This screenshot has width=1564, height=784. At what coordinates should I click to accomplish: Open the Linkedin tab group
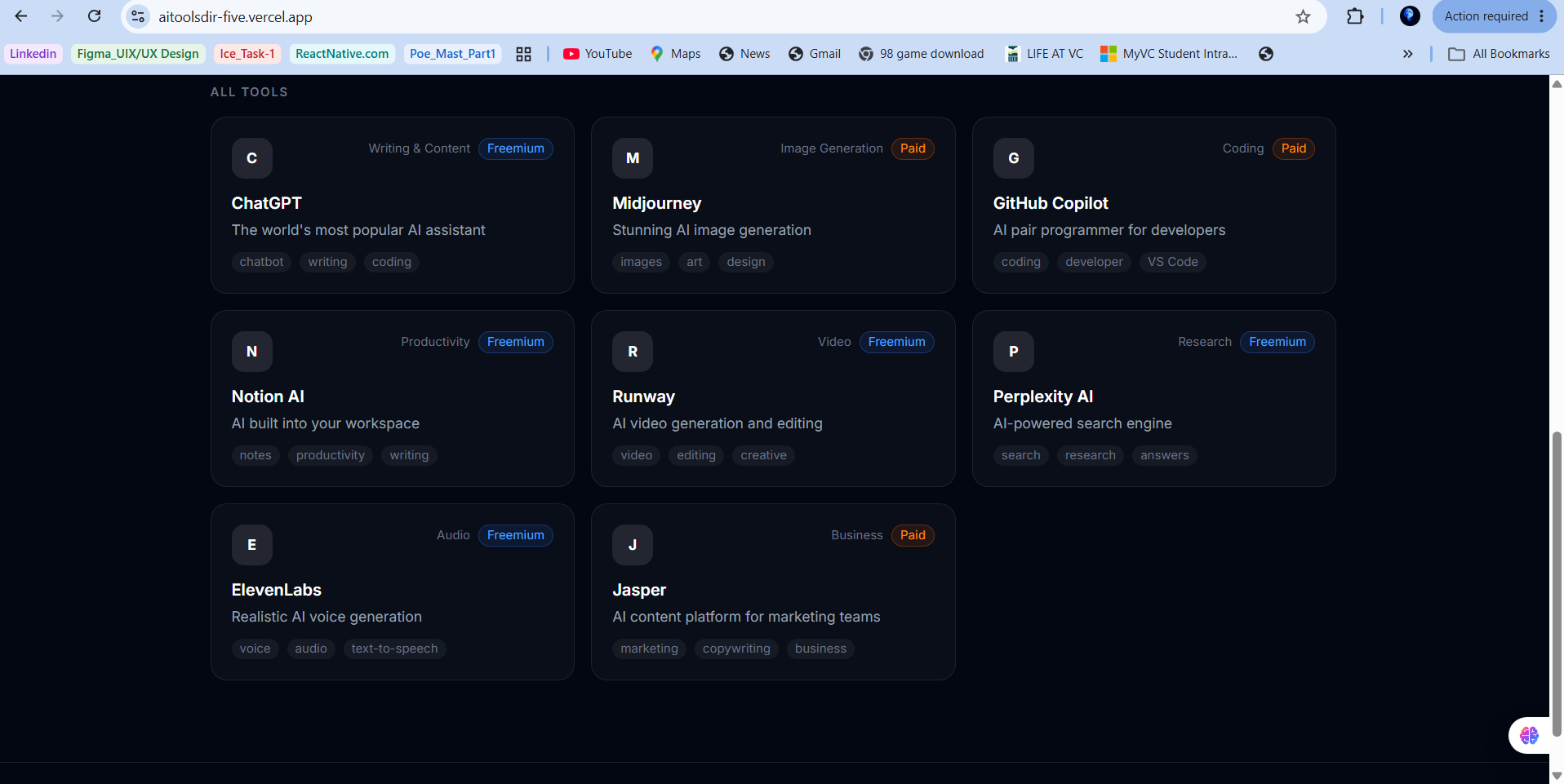(33, 54)
